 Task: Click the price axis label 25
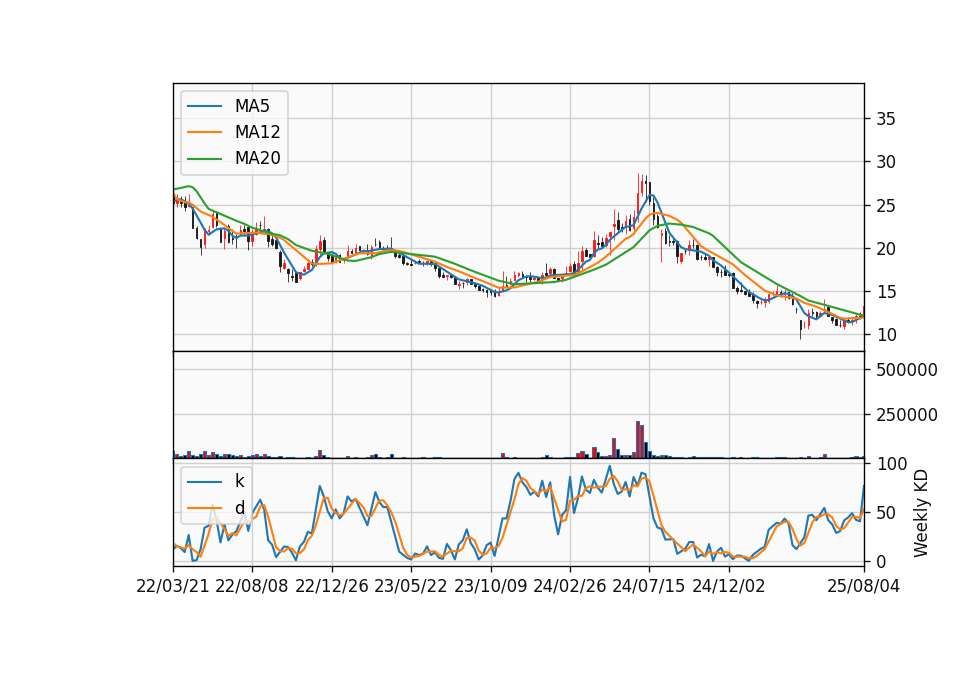pos(885,206)
